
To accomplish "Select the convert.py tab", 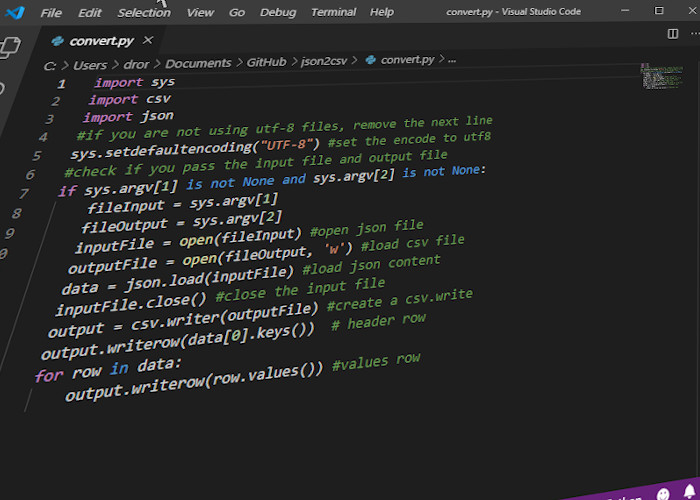I will (x=101, y=41).
